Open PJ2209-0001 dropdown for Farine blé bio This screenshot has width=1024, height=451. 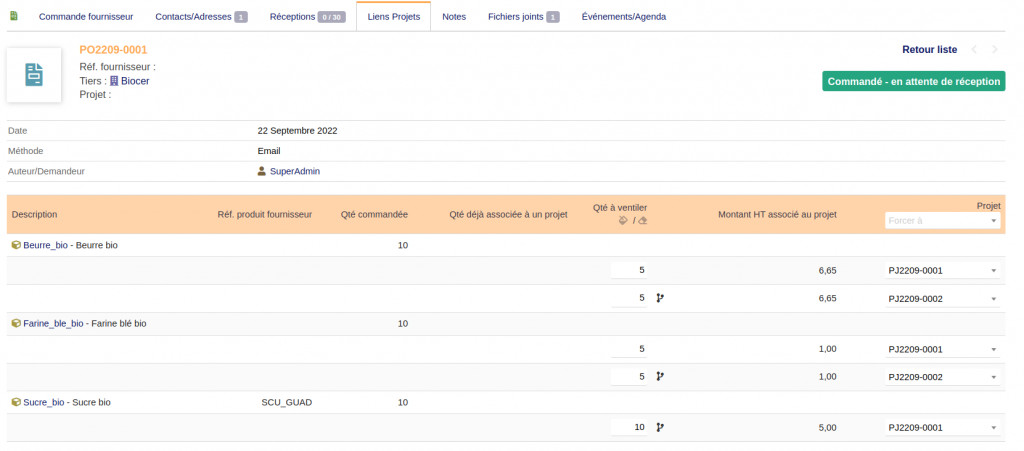pyautogui.click(x=943, y=349)
